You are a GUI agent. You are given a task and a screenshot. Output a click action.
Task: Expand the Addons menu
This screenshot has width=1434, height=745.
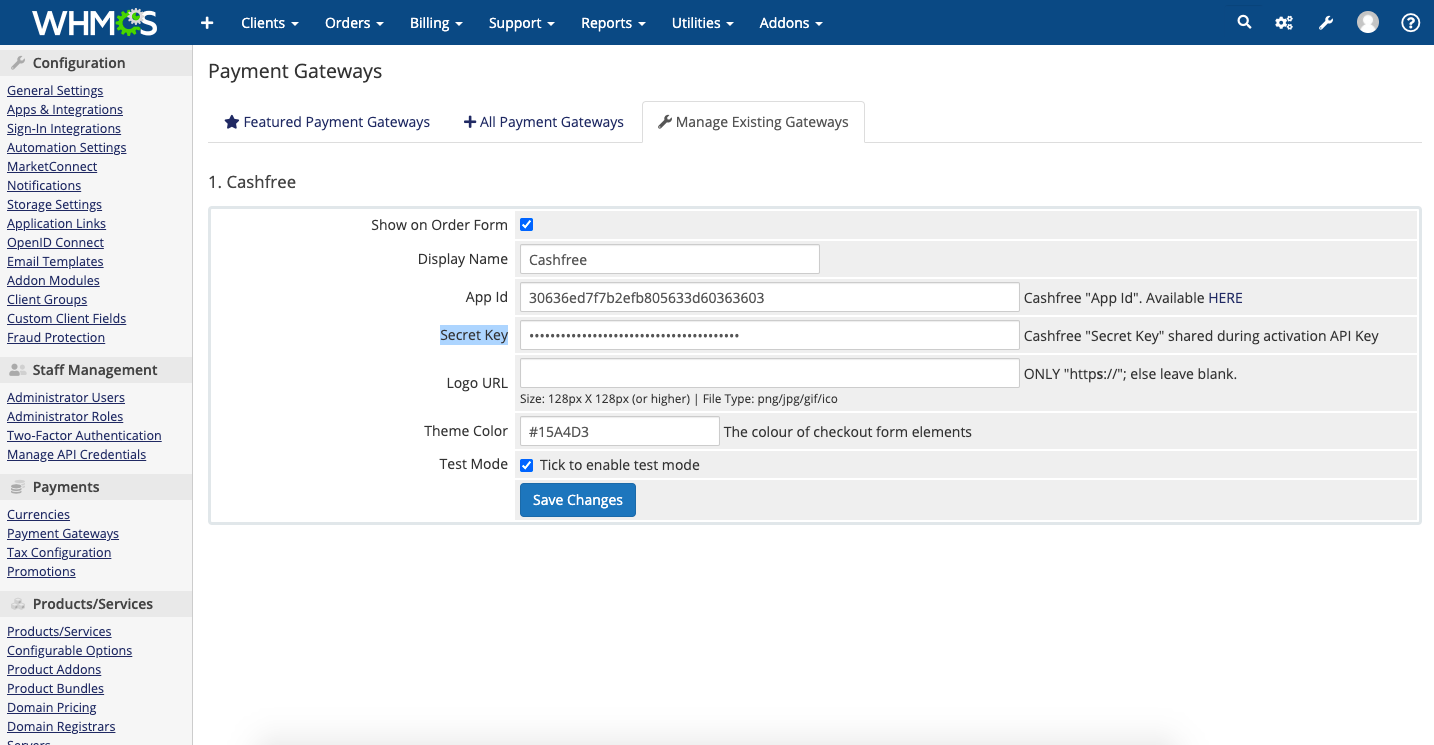[x=791, y=22]
